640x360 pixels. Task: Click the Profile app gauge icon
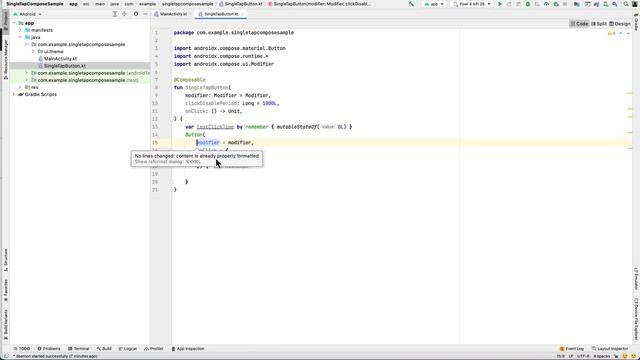[546, 4]
